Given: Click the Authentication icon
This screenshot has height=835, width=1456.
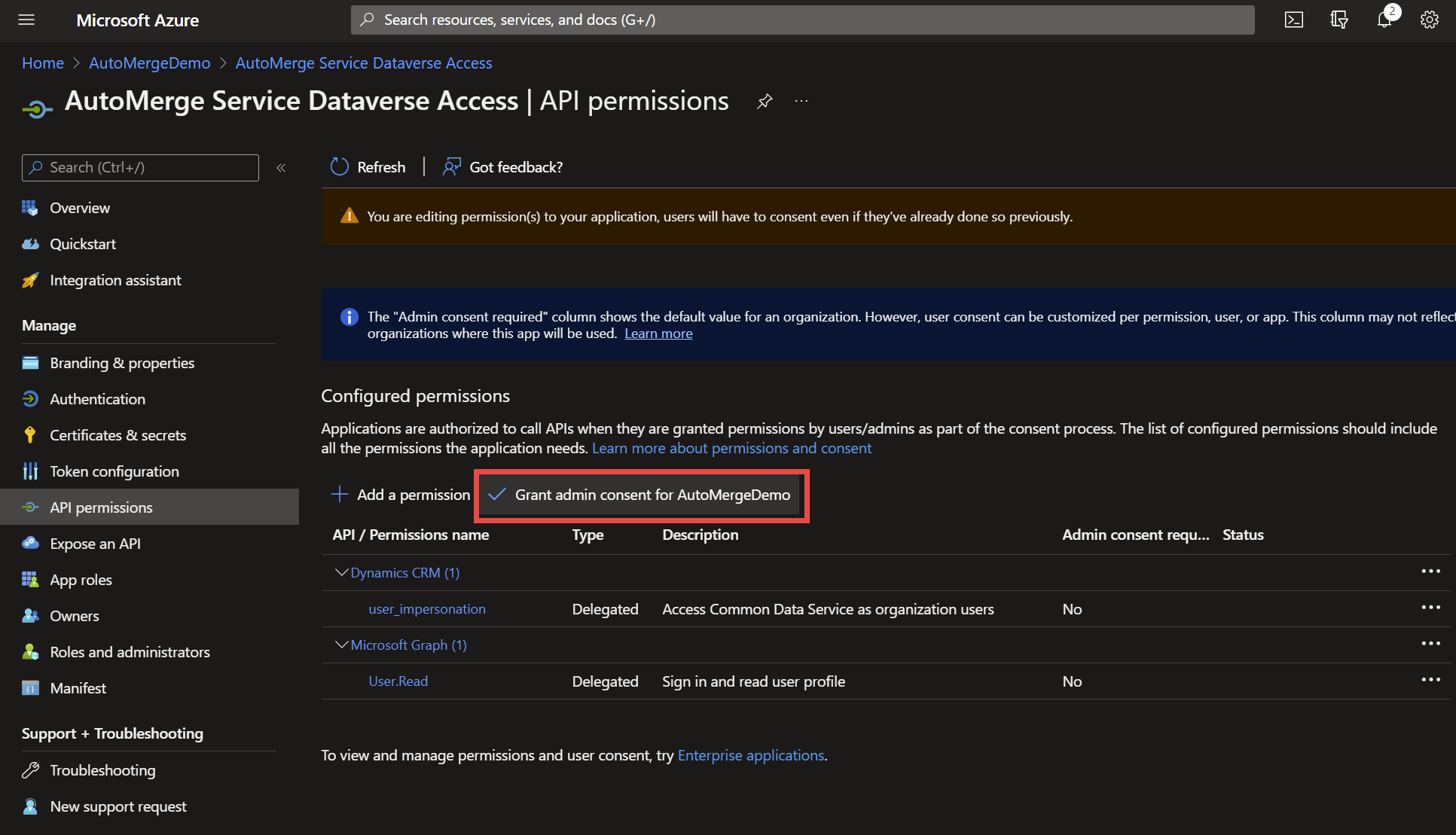Looking at the screenshot, I should 30,399.
